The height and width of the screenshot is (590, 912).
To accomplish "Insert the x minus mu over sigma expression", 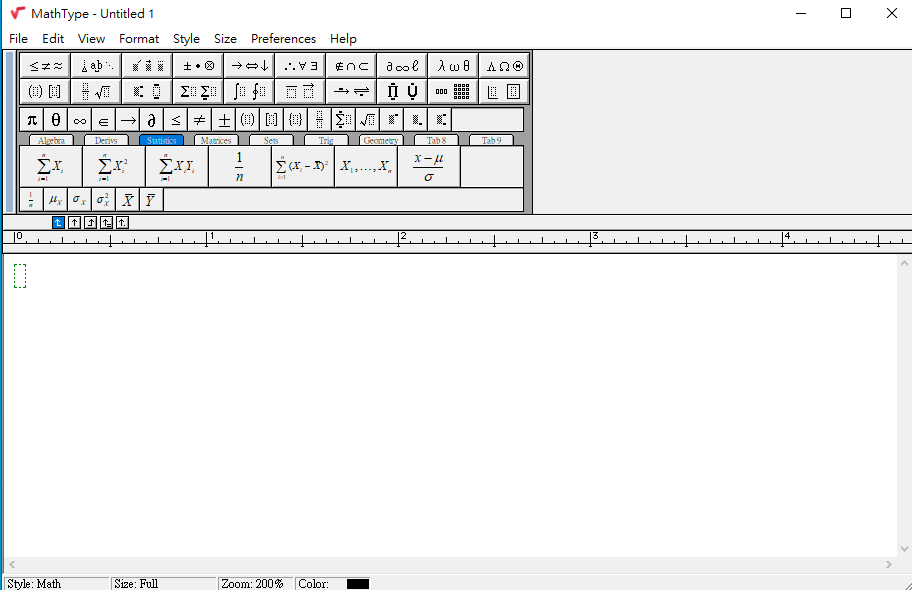I will pyautogui.click(x=429, y=166).
